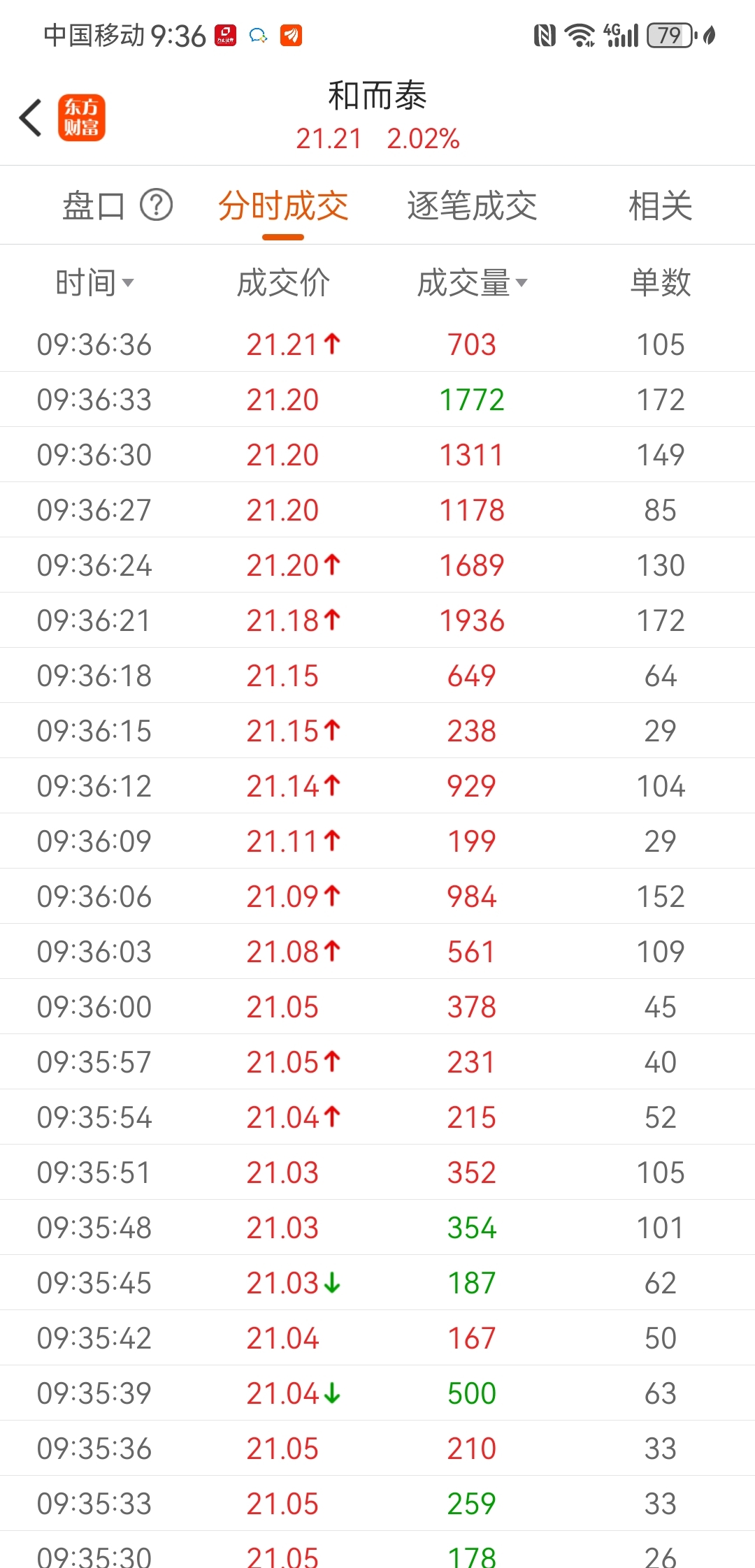Open the 东方财富 logo icon
The height and width of the screenshot is (1568, 755).
[82, 117]
